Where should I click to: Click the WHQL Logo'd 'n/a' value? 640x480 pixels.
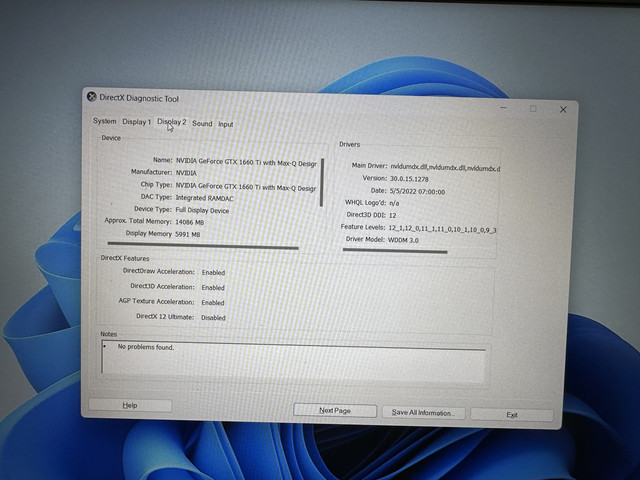click(394, 203)
